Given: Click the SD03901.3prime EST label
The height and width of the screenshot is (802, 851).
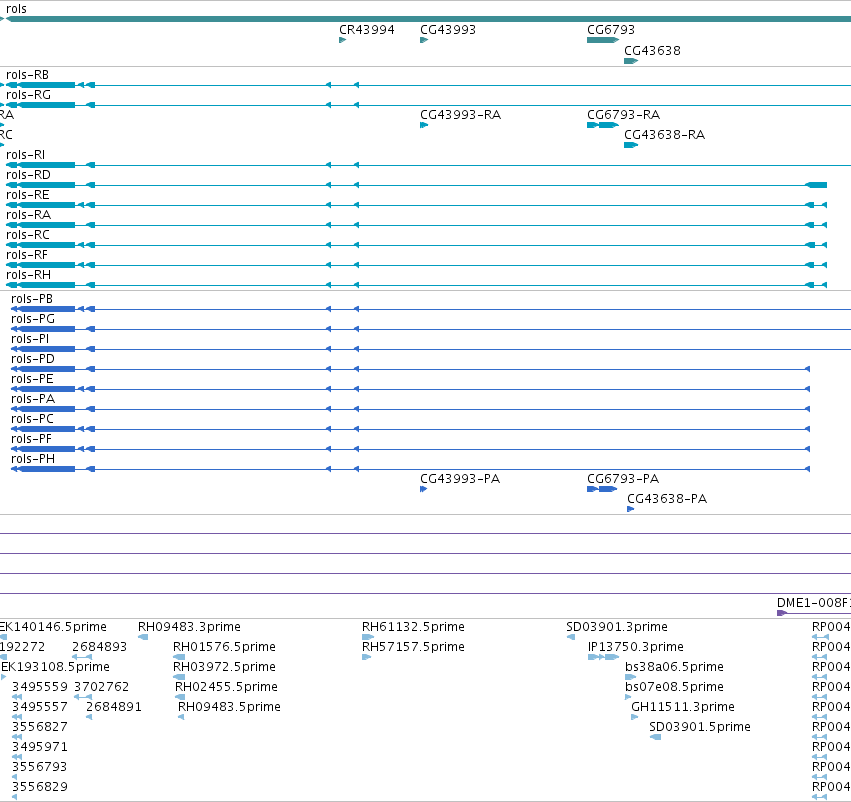Looking at the screenshot, I should tap(617, 627).
